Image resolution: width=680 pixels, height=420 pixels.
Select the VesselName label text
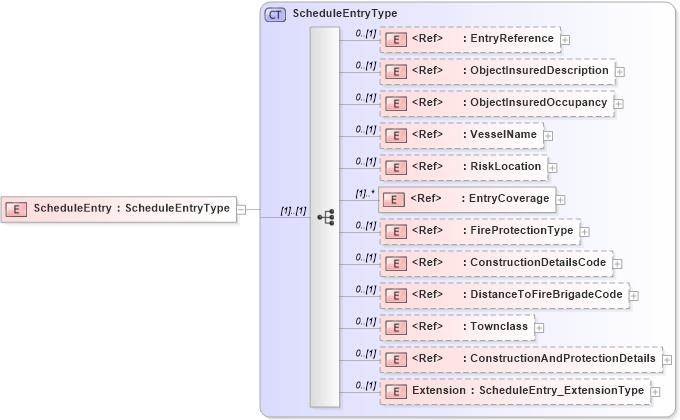503,135
